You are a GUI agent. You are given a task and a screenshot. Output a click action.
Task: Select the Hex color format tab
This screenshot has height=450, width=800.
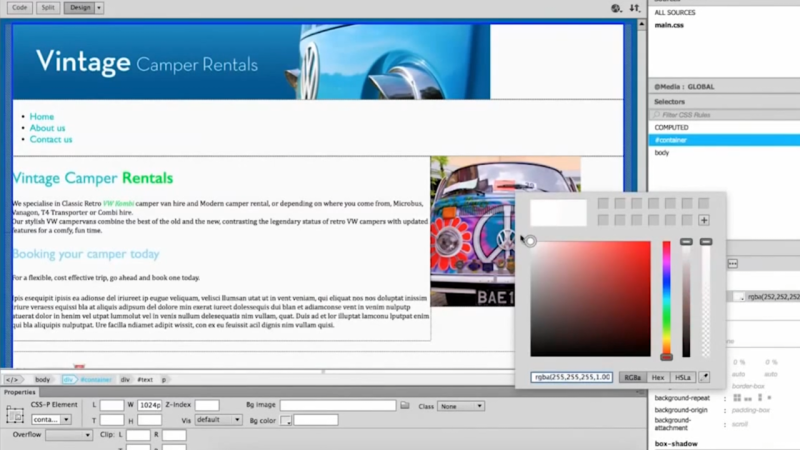coord(658,378)
